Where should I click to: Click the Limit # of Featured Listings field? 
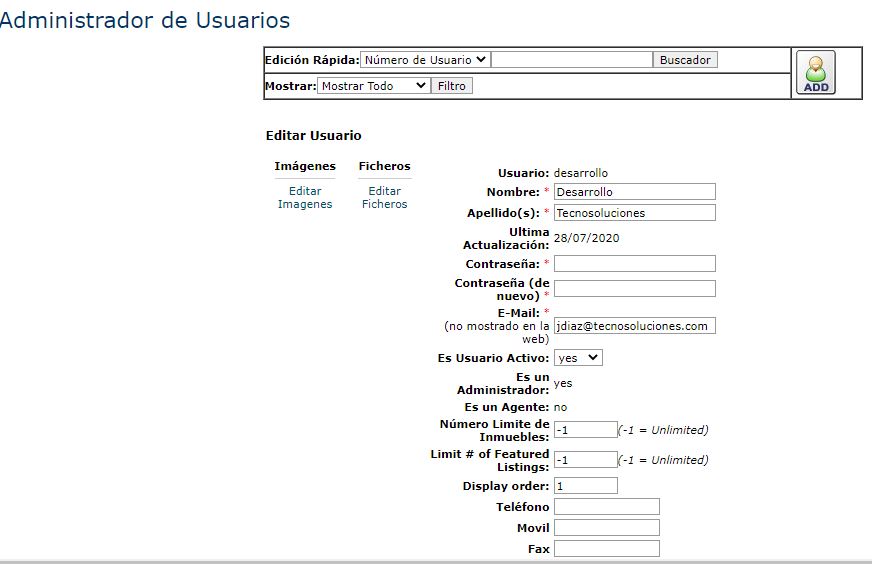pos(585,460)
